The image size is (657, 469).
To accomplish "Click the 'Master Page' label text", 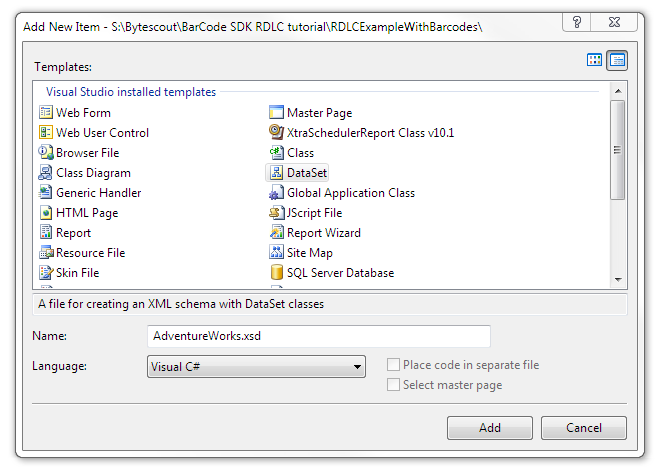I will [319, 113].
